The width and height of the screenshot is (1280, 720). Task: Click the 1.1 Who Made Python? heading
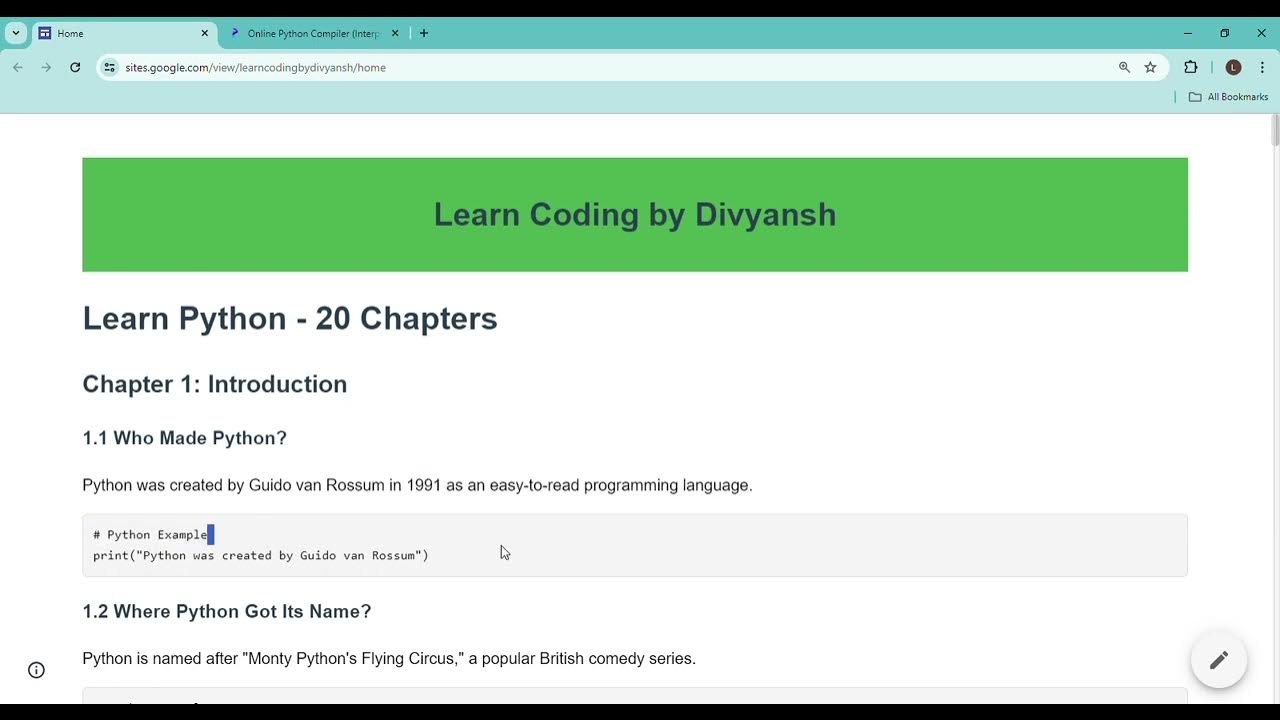(x=184, y=438)
